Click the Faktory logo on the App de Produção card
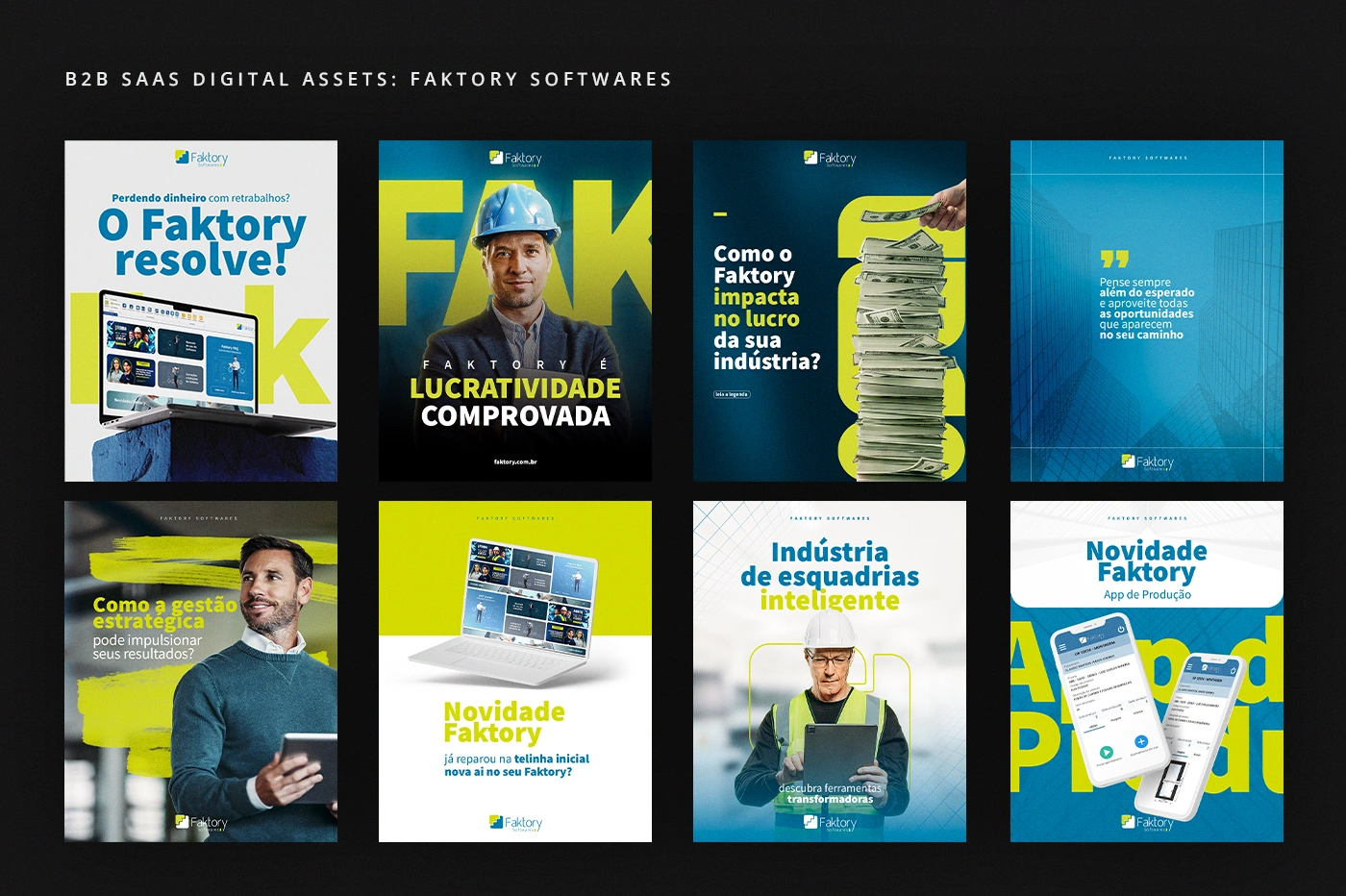Viewport: 1346px width, 896px height. 1147,823
